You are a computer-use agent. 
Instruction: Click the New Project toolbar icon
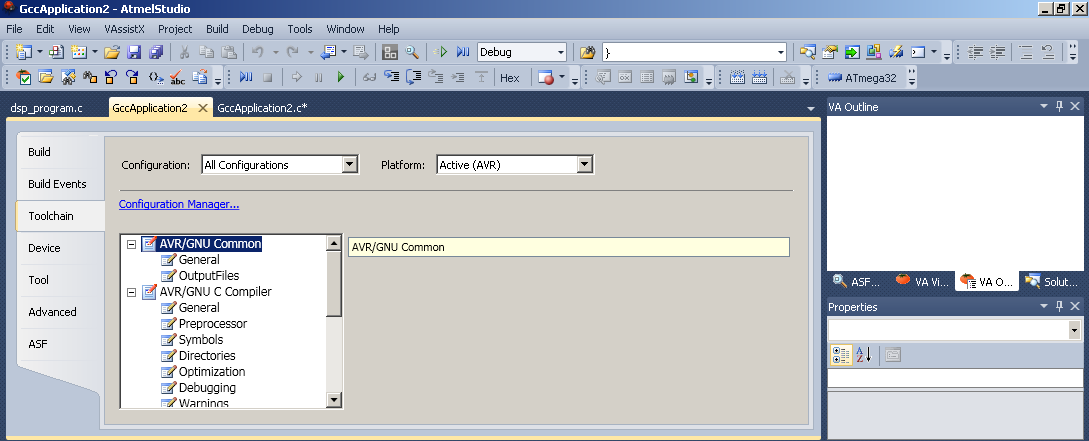(x=24, y=52)
